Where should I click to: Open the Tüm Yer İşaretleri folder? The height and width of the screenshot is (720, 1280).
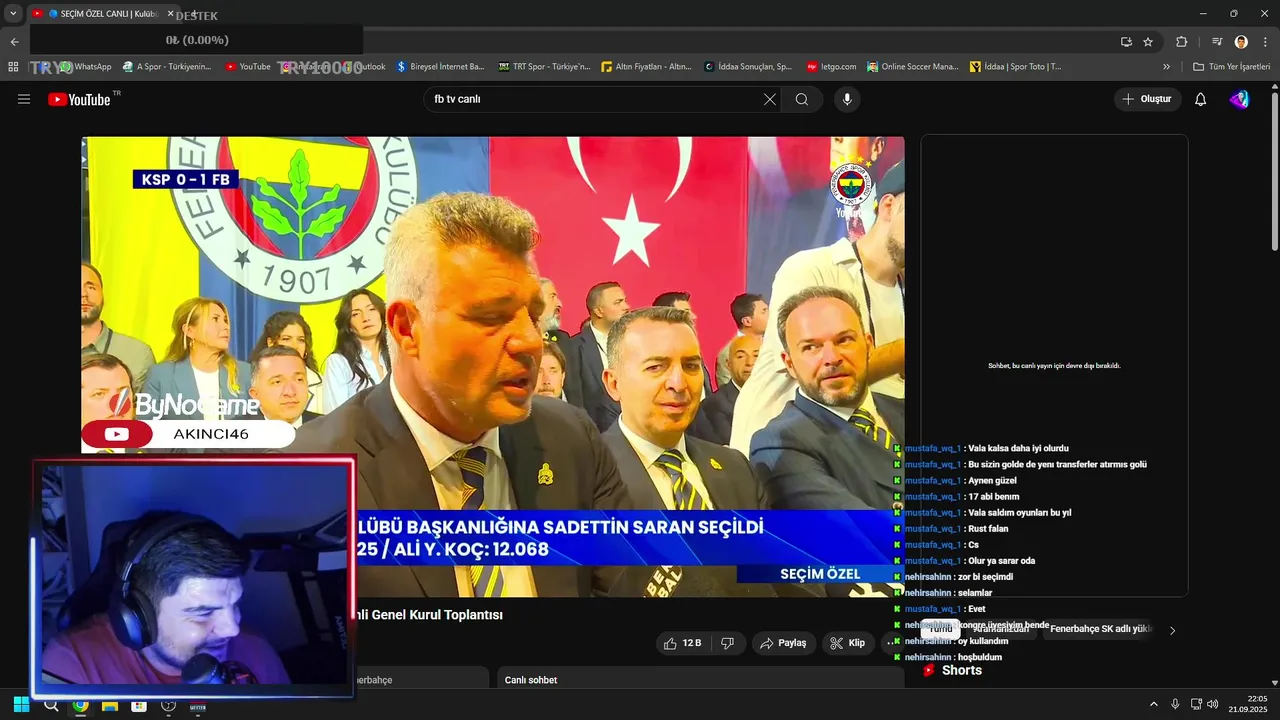(x=1231, y=67)
